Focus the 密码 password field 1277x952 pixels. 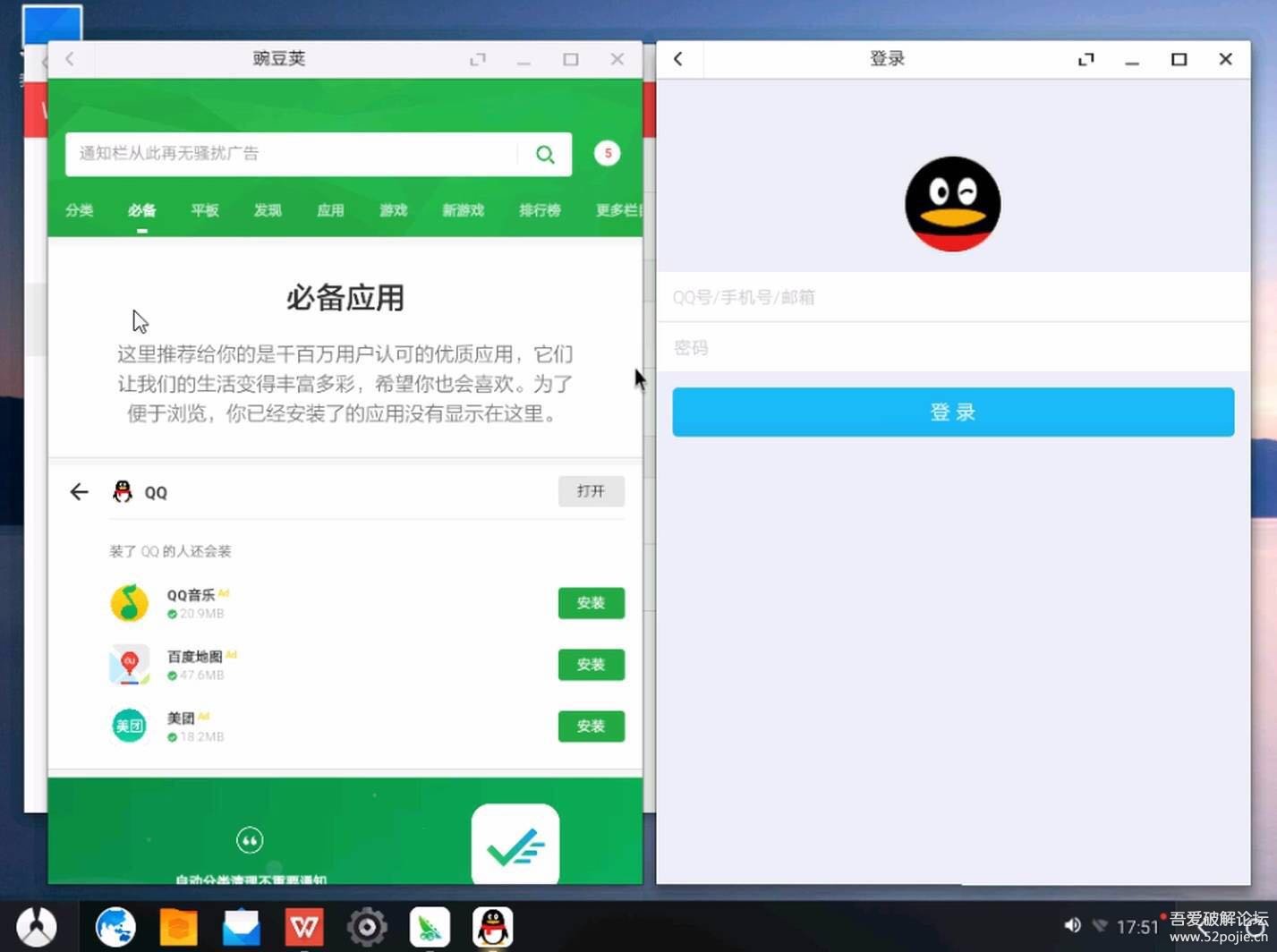[953, 347]
